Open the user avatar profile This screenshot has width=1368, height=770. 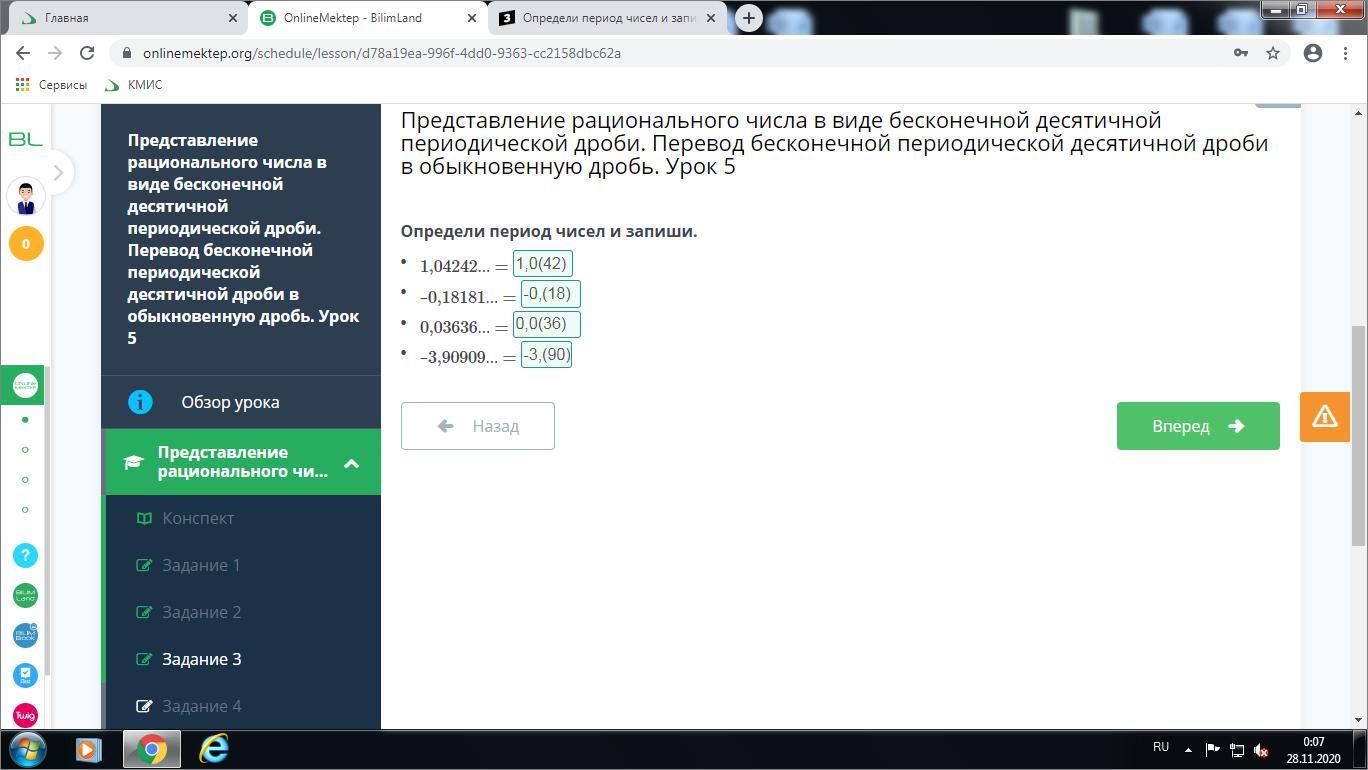click(x=26, y=196)
